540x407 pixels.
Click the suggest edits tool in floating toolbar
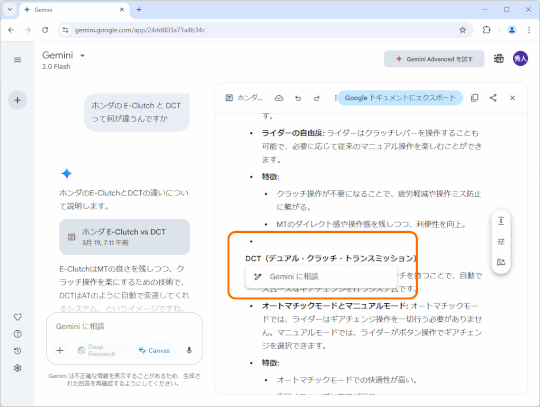pos(501,262)
